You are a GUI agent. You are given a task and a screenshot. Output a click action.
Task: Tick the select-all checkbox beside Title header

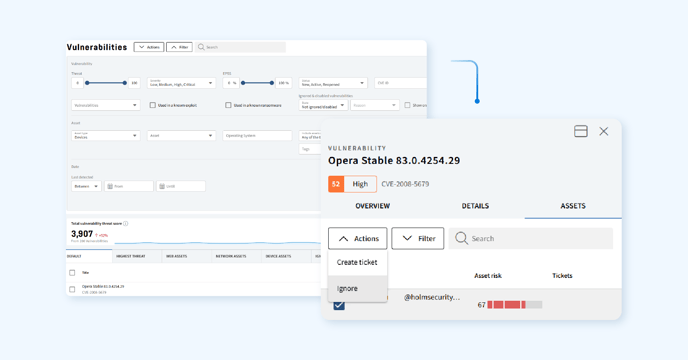(72, 273)
